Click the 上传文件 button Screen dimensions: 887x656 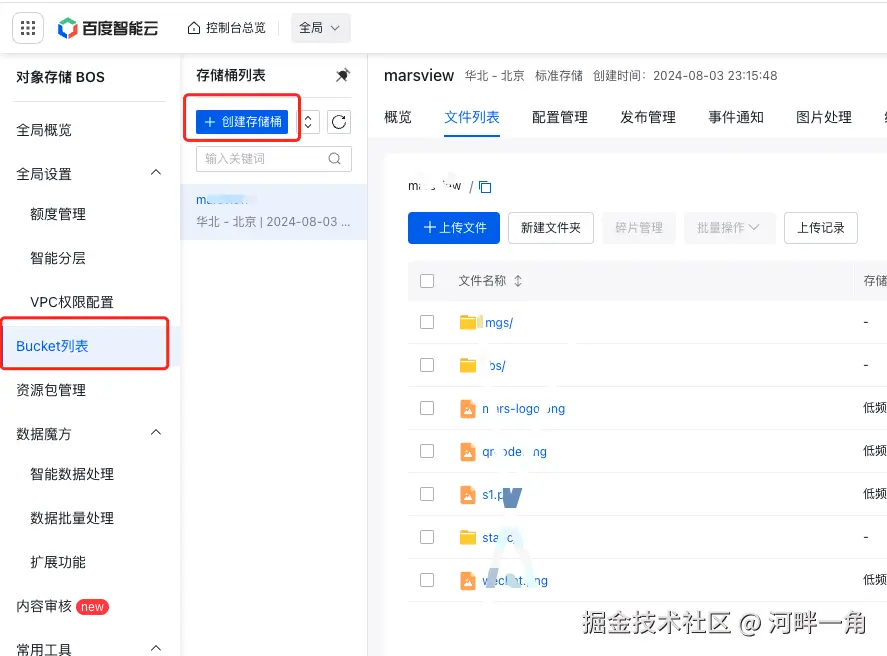point(454,228)
